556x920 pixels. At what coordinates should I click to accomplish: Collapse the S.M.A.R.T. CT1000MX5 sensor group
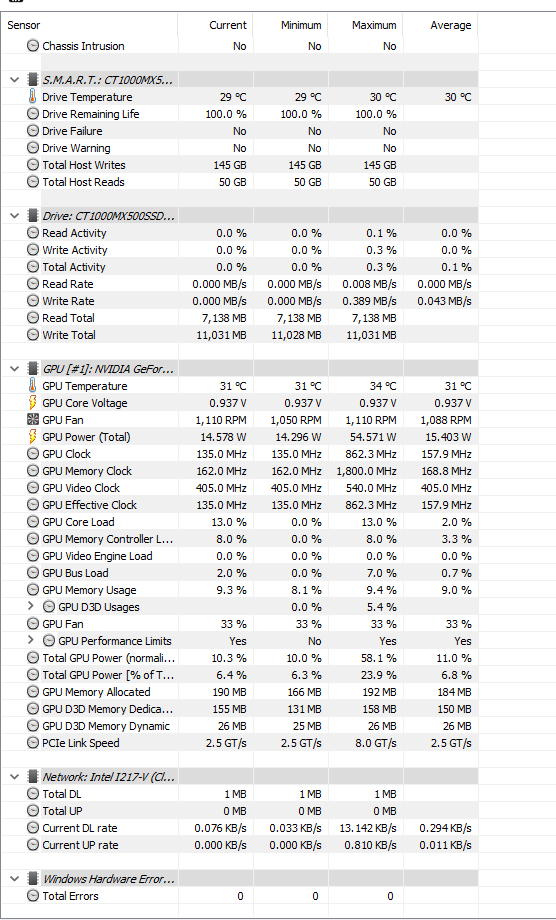(x=15, y=80)
